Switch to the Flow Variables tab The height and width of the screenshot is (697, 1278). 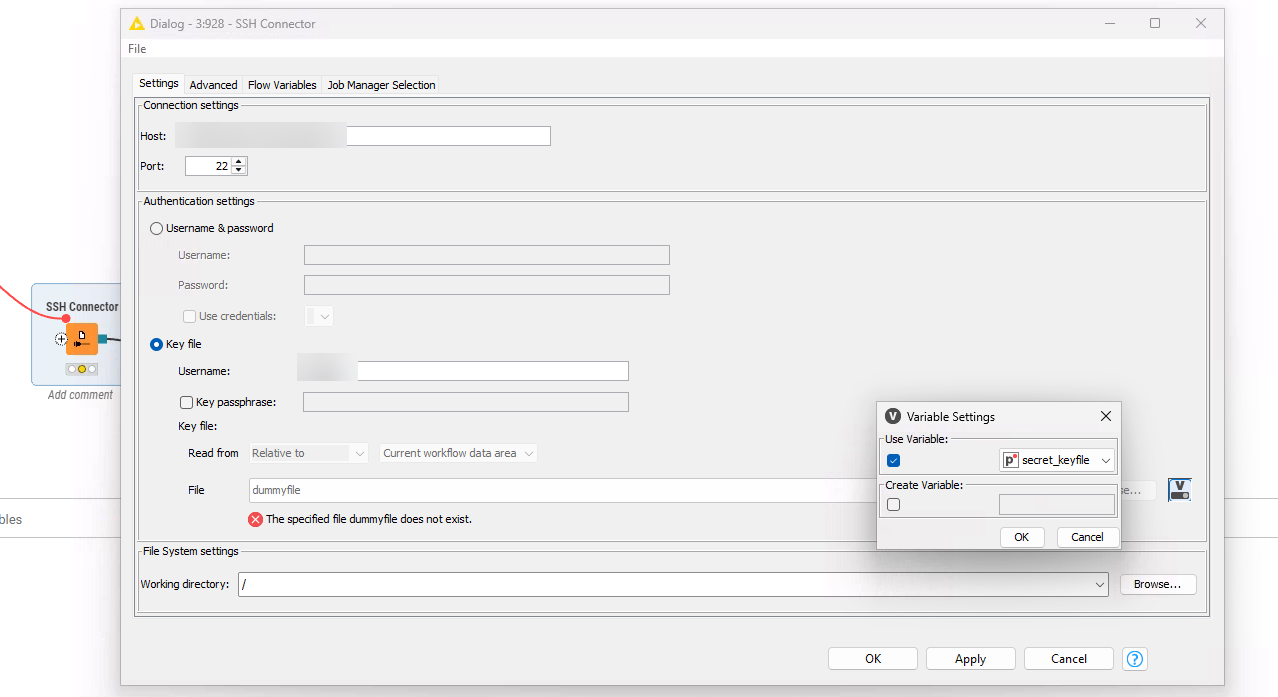coord(282,85)
